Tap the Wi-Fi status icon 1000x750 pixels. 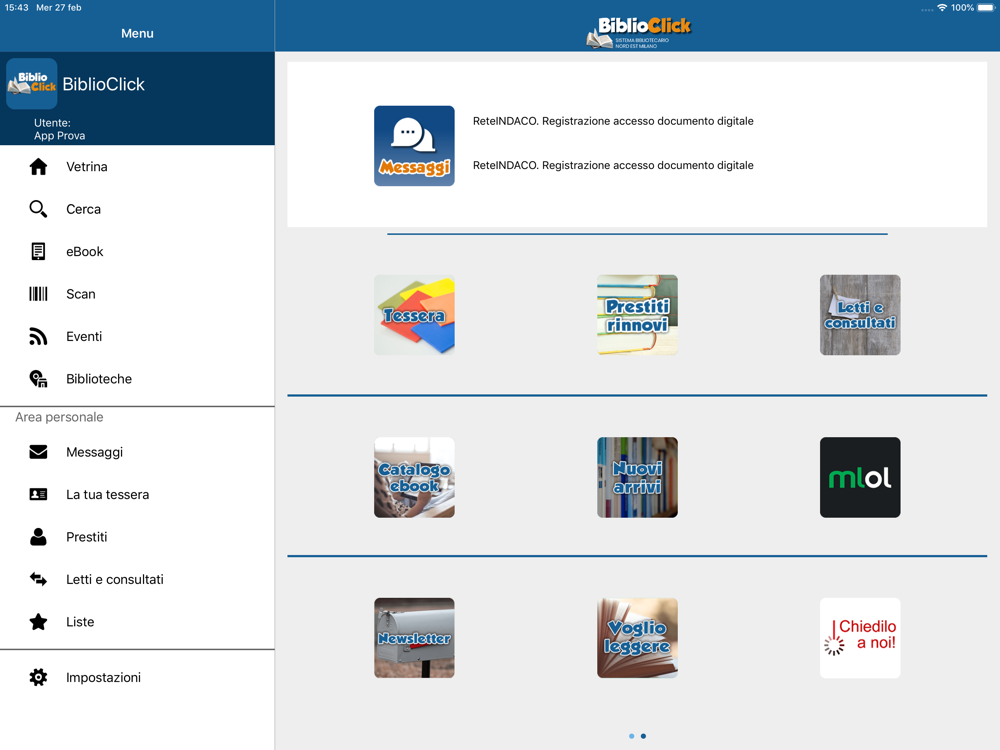(x=942, y=8)
